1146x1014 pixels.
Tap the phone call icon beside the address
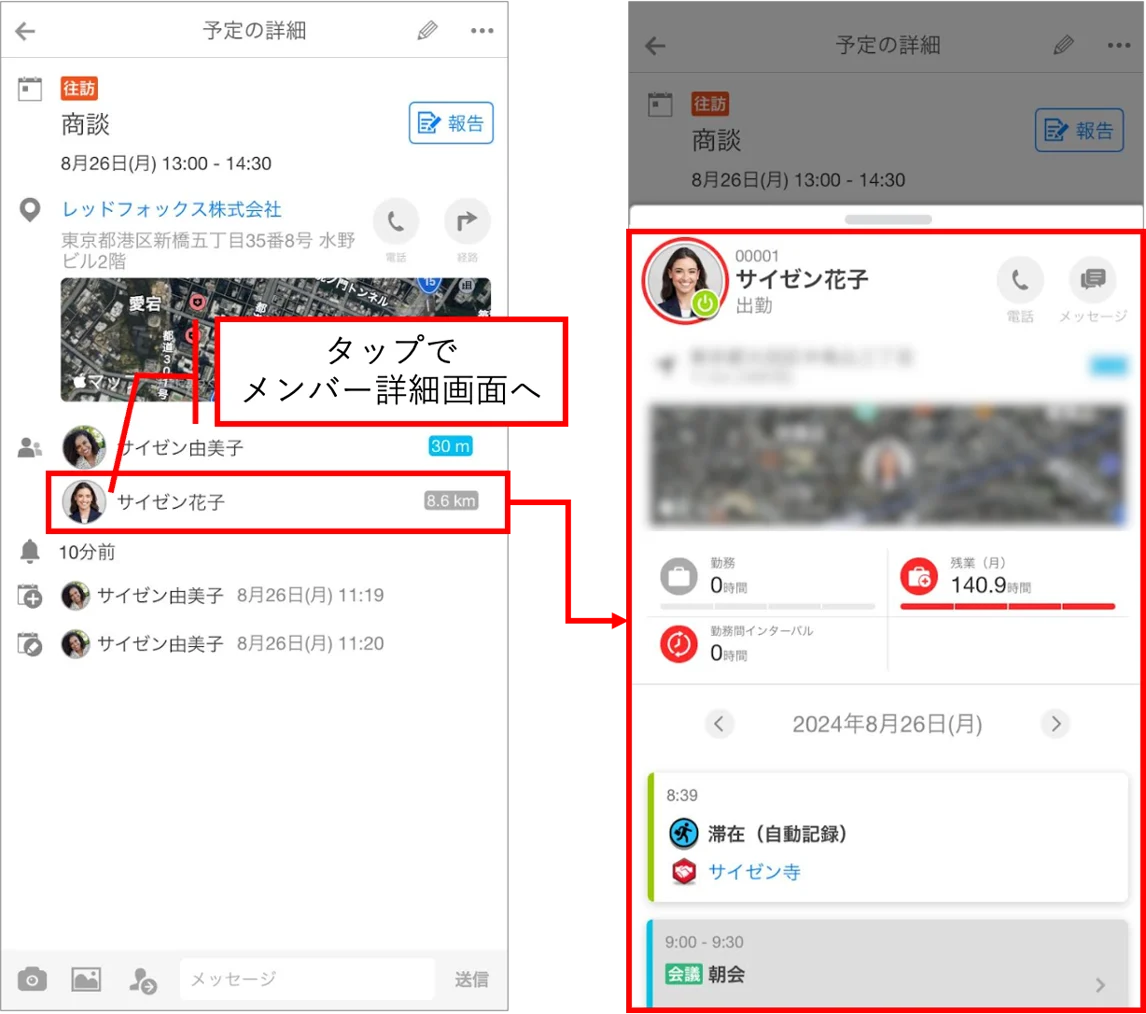tap(395, 221)
